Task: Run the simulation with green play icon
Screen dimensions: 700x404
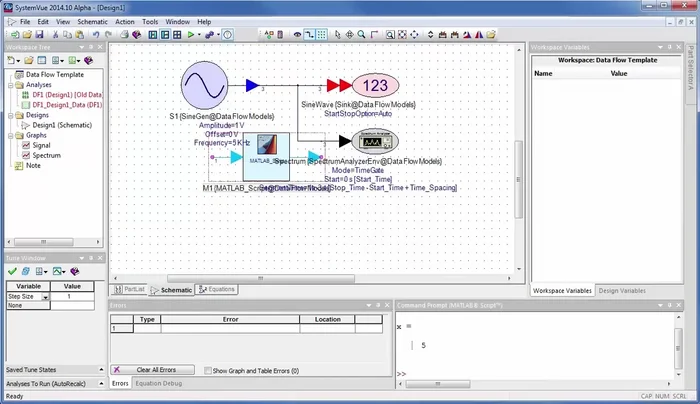Action: pos(191,35)
